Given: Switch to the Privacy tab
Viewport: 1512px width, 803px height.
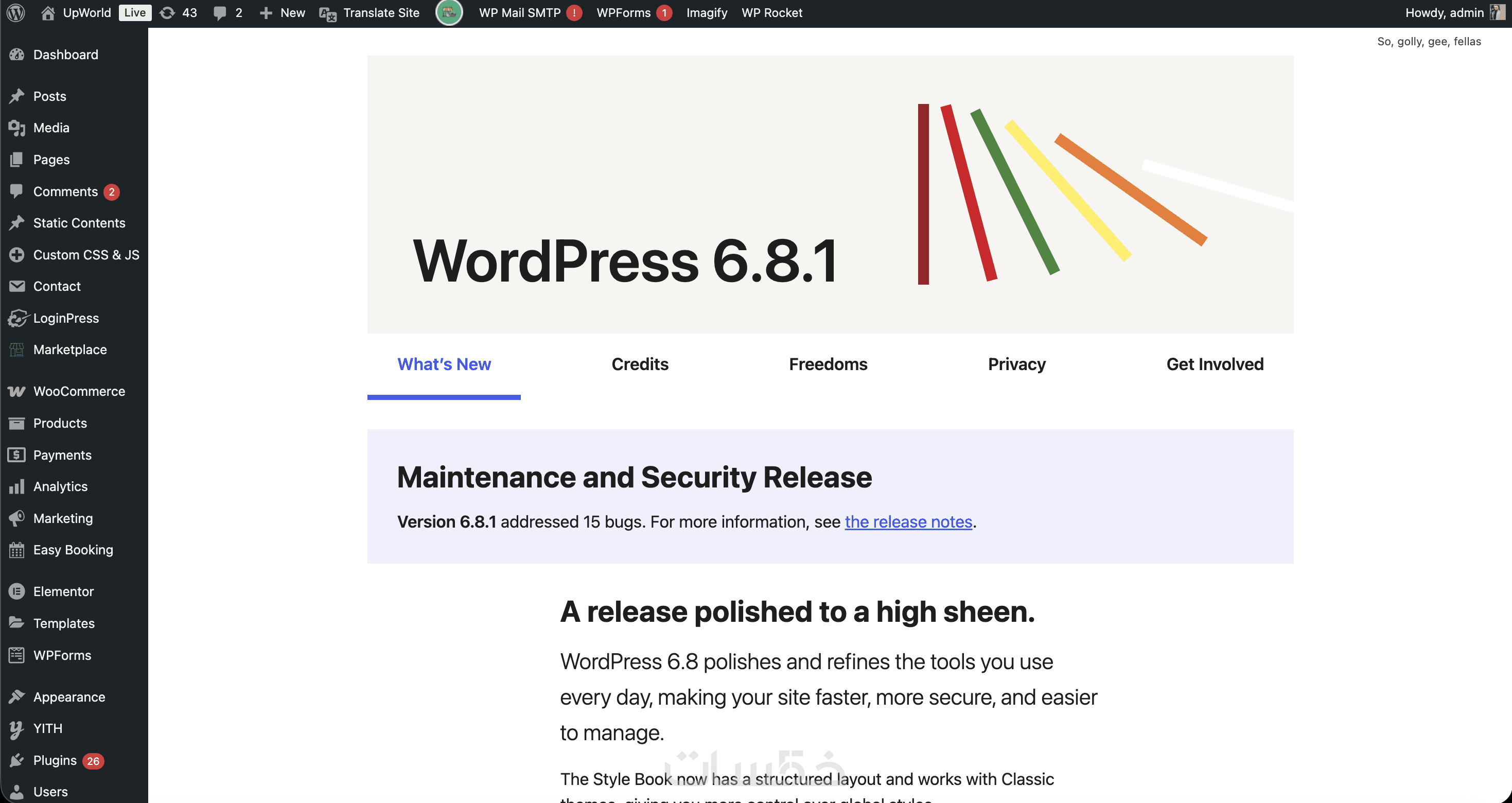Looking at the screenshot, I should (1016, 364).
